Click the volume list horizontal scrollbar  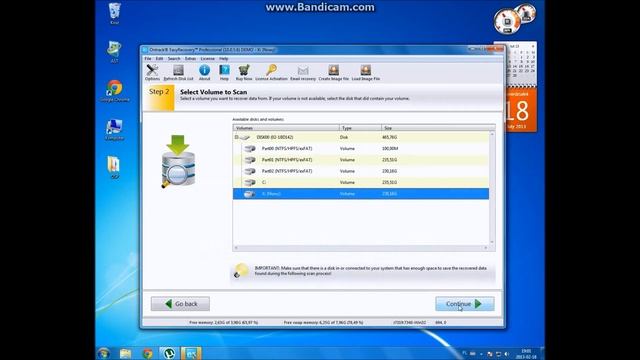pyautogui.click(x=361, y=248)
